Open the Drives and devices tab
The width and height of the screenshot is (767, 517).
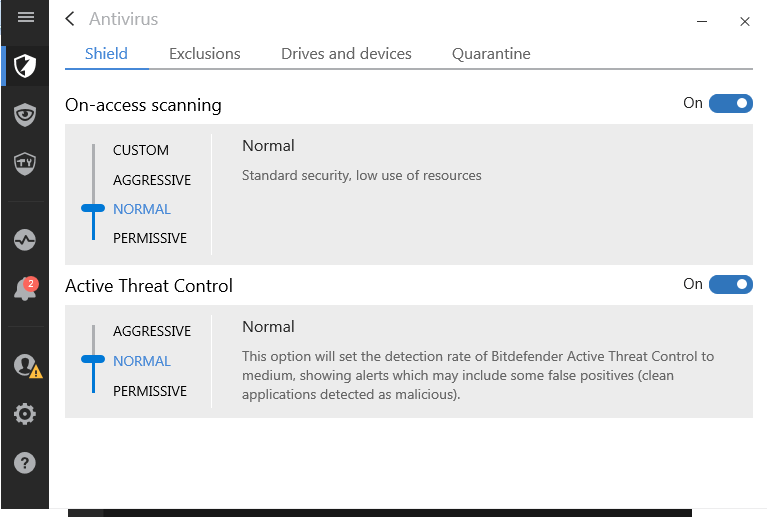click(x=346, y=54)
